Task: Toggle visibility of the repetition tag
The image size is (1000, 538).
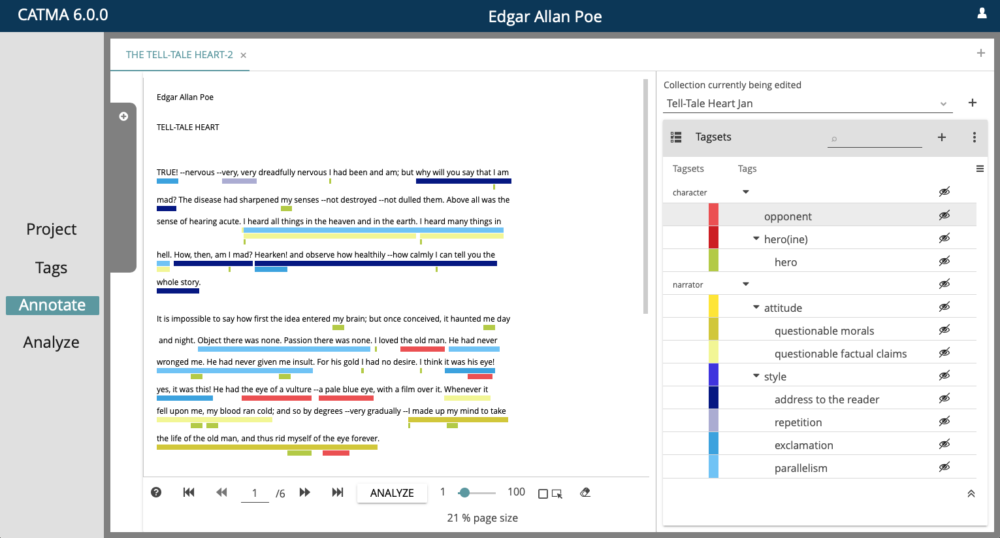Action: click(944, 423)
